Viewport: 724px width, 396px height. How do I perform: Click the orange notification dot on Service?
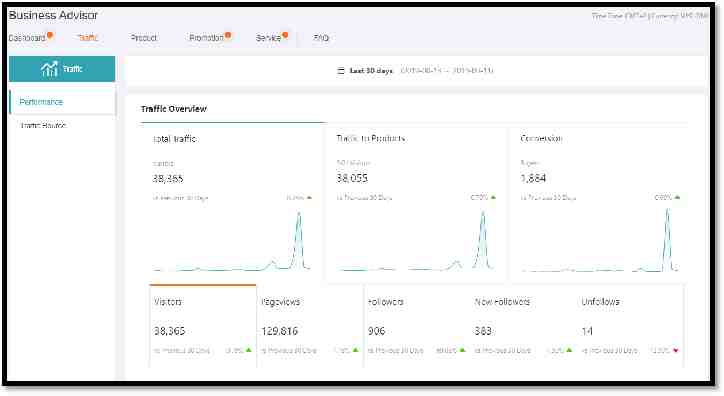285,35
